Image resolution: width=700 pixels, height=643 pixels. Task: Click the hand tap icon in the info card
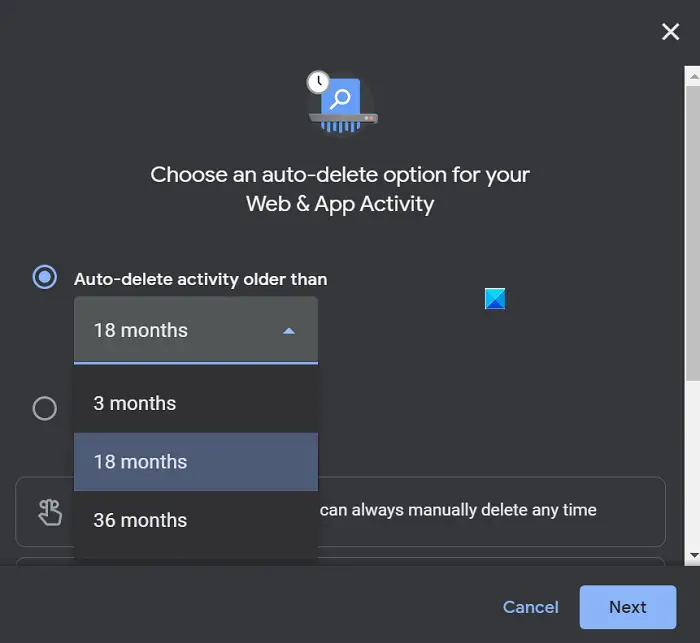[50, 512]
